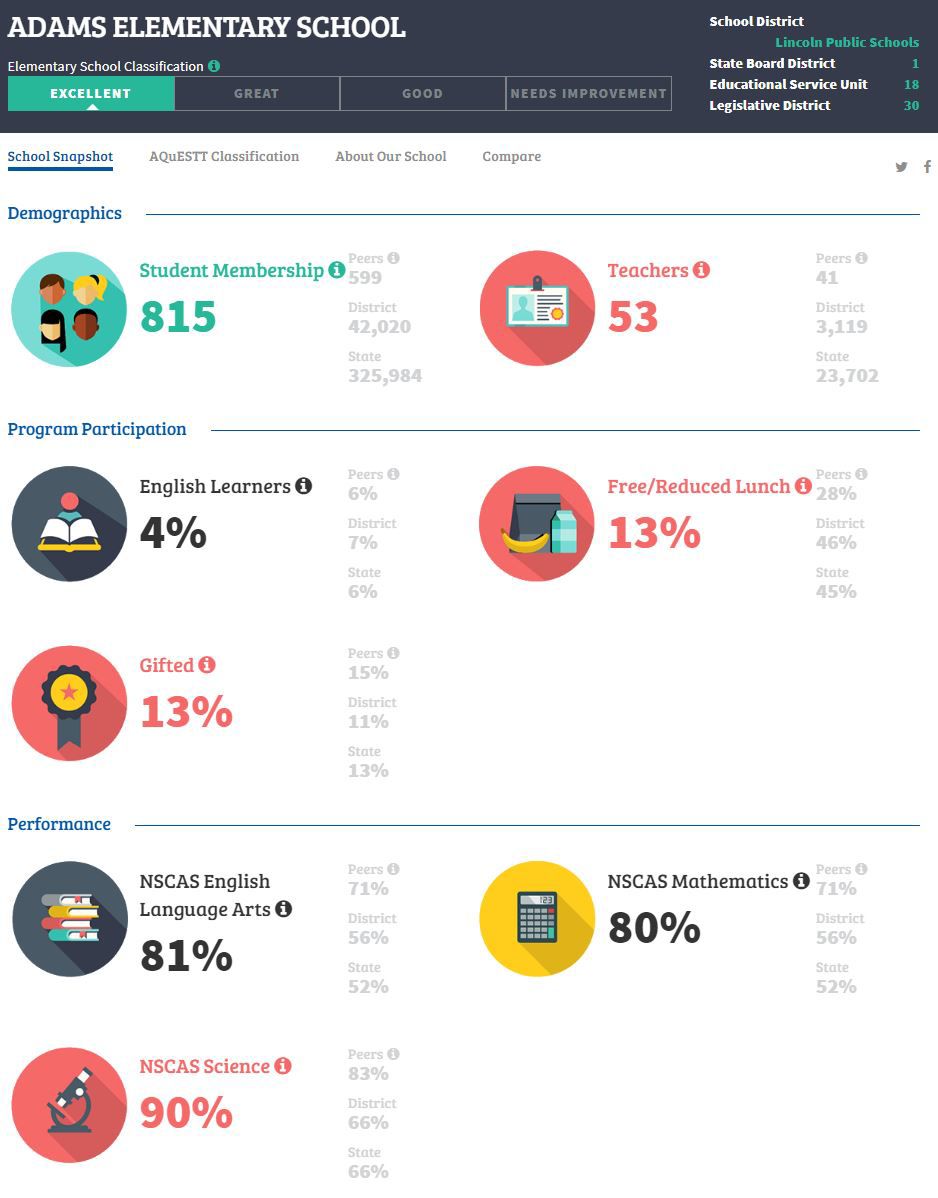Select the GREAT classification segment
This screenshot has height=1198, width=938.
coord(257,93)
